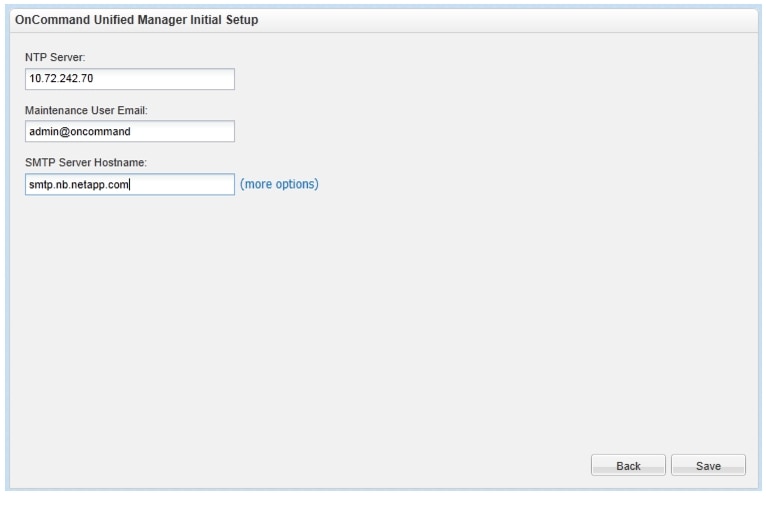Click the "NTP Server:" label
This screenshot has height=516, width=766.
(x=55, y=59)
